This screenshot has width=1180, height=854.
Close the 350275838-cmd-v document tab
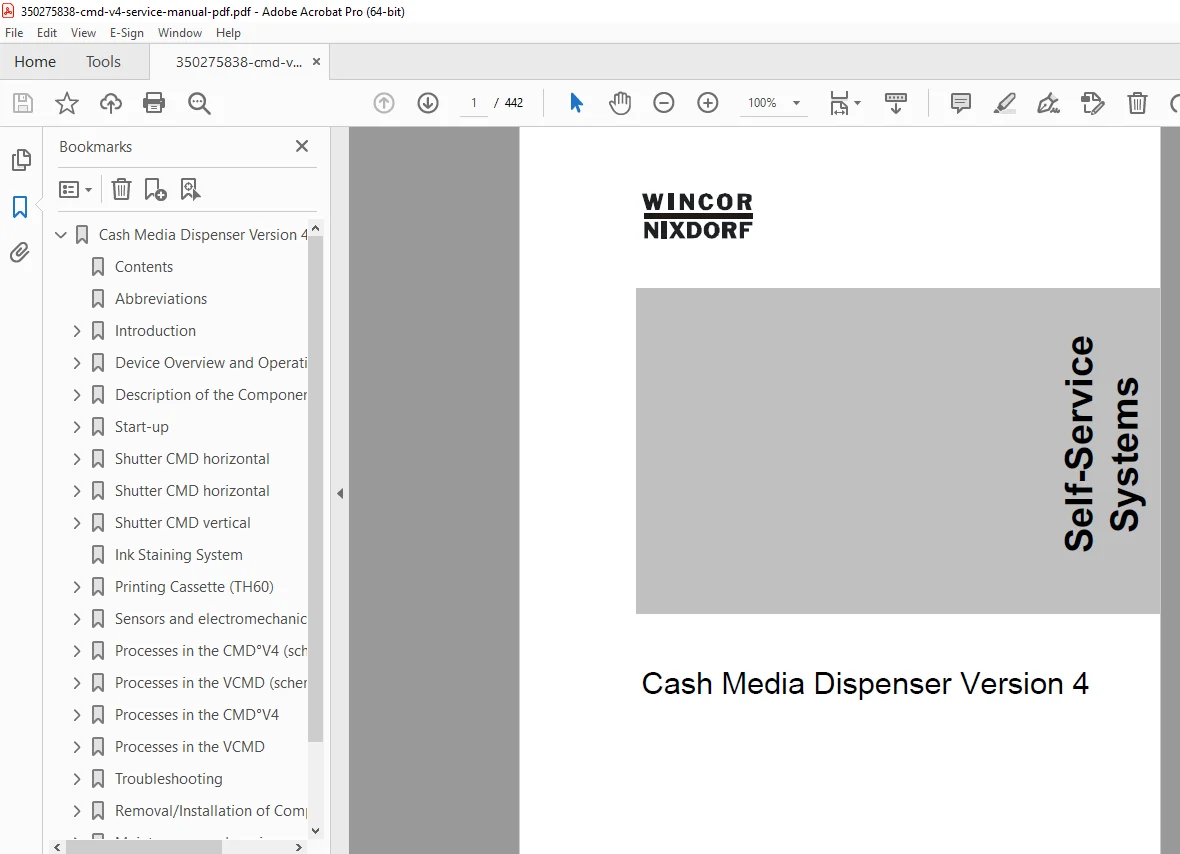pyautogui.click(x=316, y=62)
